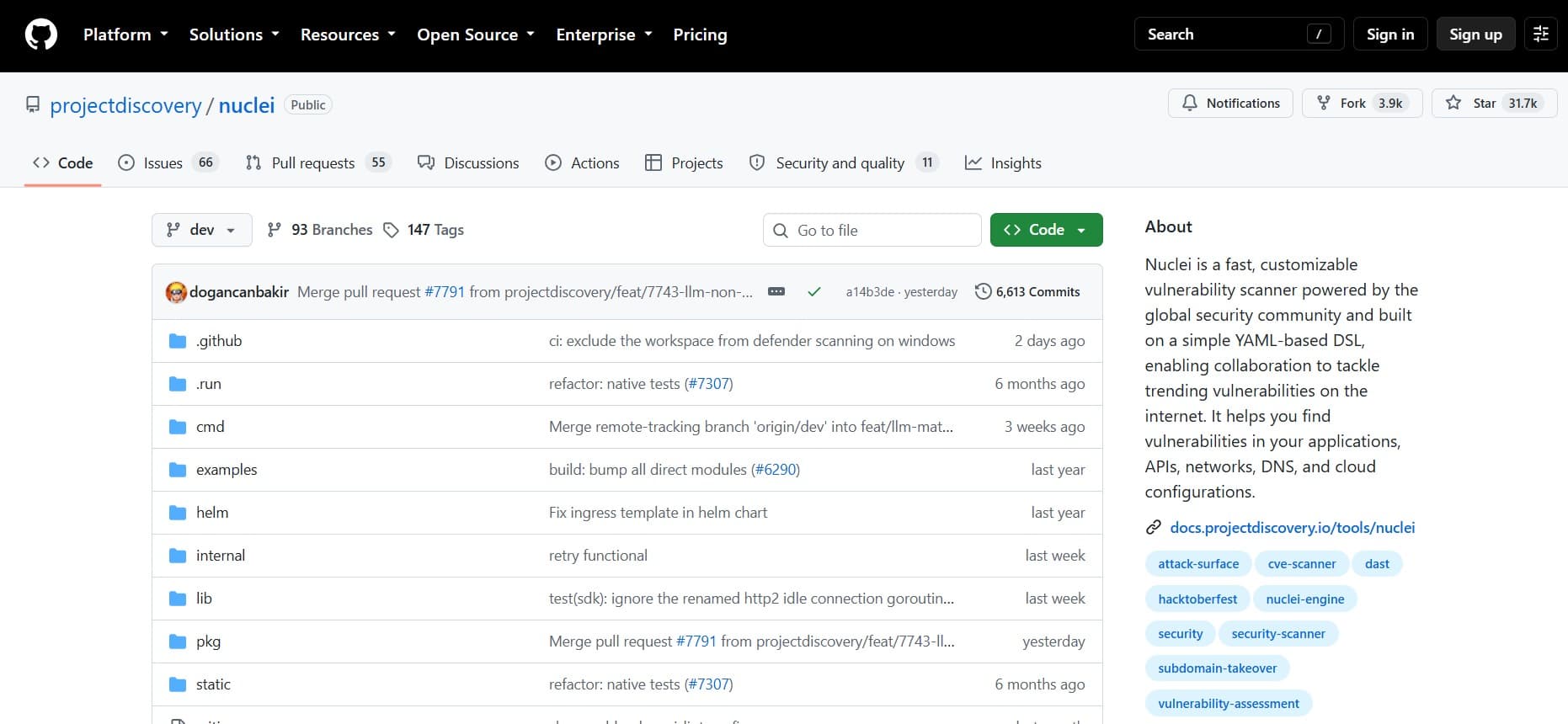Select the subdomain-takeover topic tag
Viewport: 1568px width, 724px height.
tap(1217, 668)
